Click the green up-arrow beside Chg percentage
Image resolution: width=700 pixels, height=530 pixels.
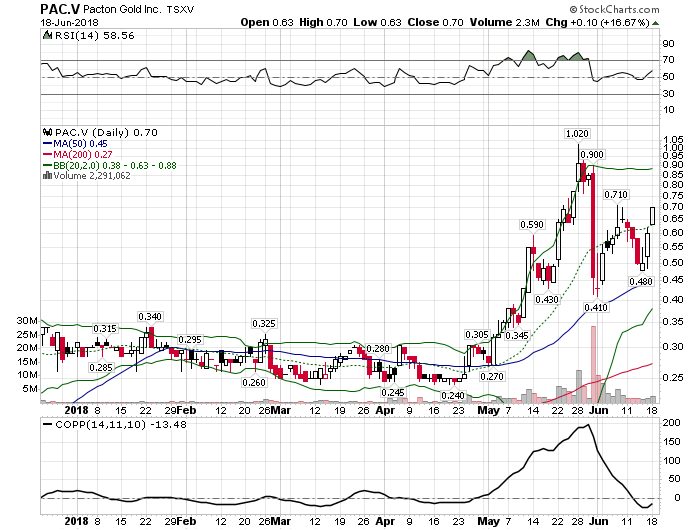click(x=655, y=23)
